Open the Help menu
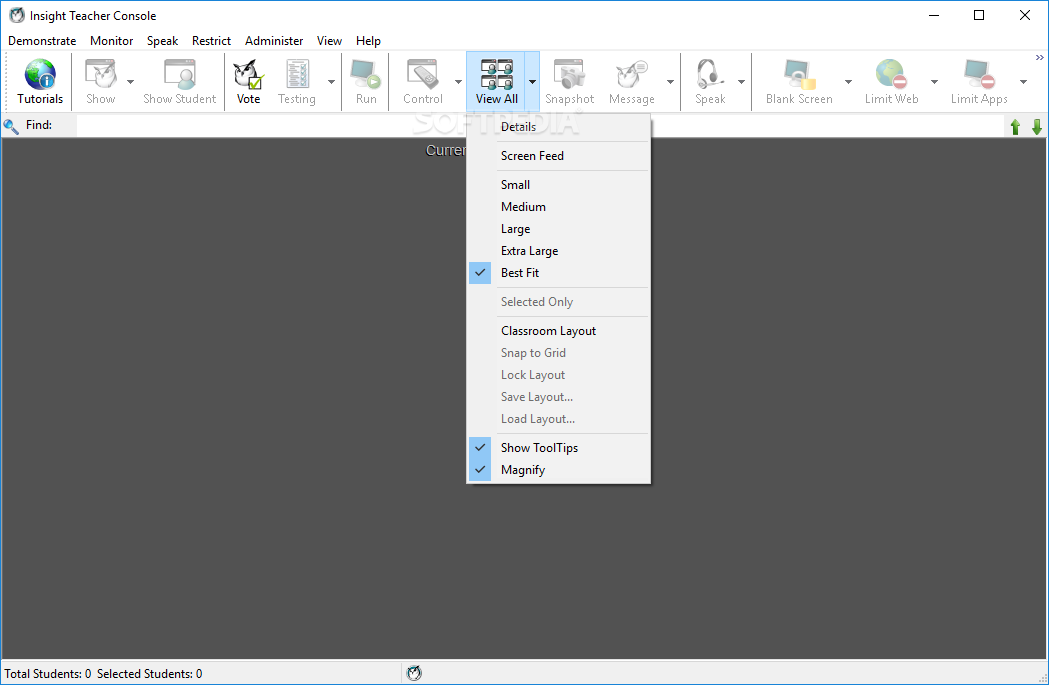Image resolution: width=1049 pixels, height=685 pixels. coord(368,41)
